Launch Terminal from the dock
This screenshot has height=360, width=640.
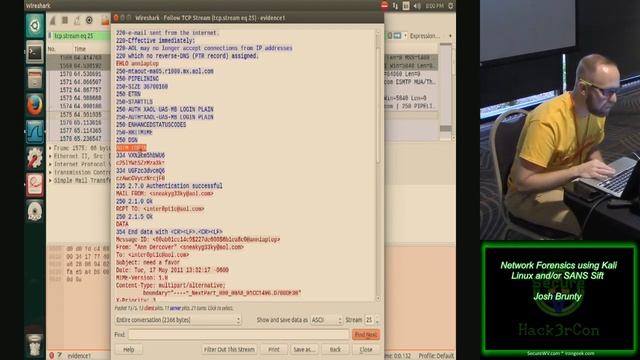35,52
